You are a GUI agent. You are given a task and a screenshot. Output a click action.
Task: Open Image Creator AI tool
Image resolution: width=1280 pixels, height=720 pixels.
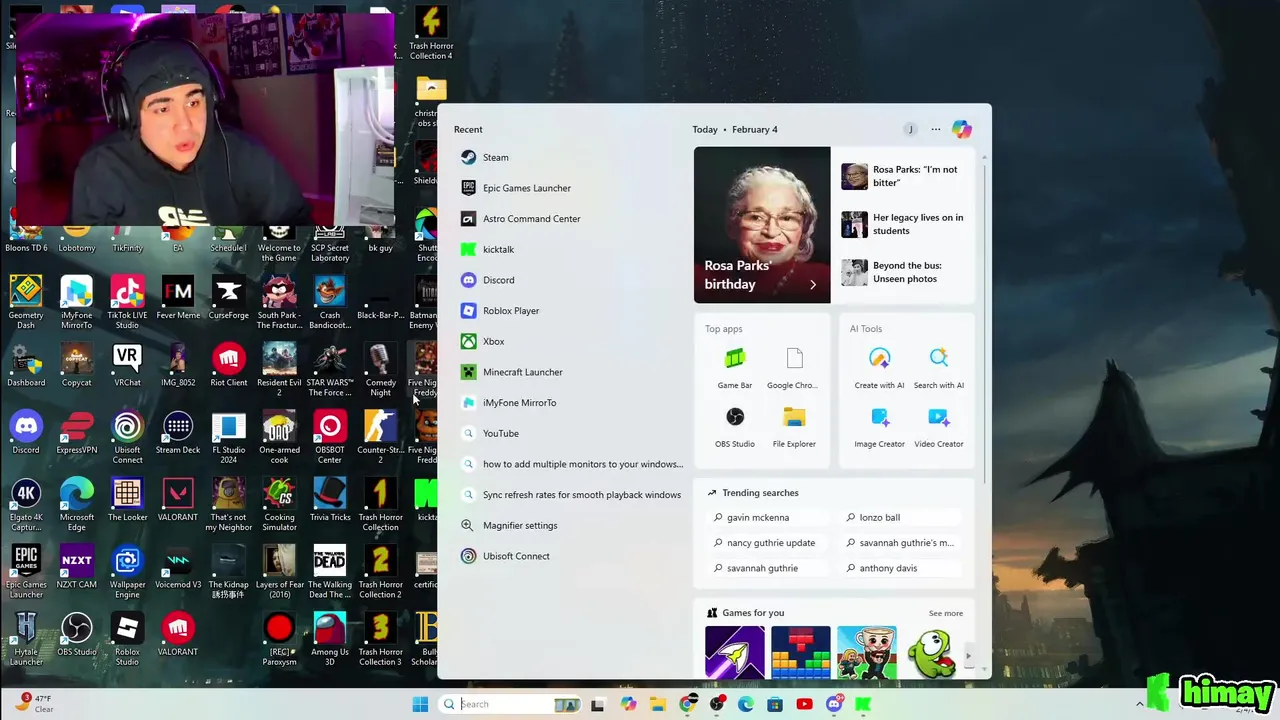tap(880, 426)
